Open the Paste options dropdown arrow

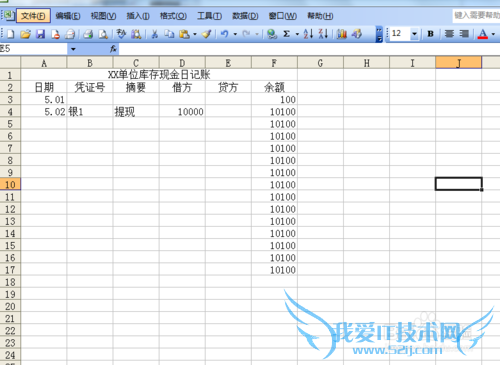click(x=195, y=34)
